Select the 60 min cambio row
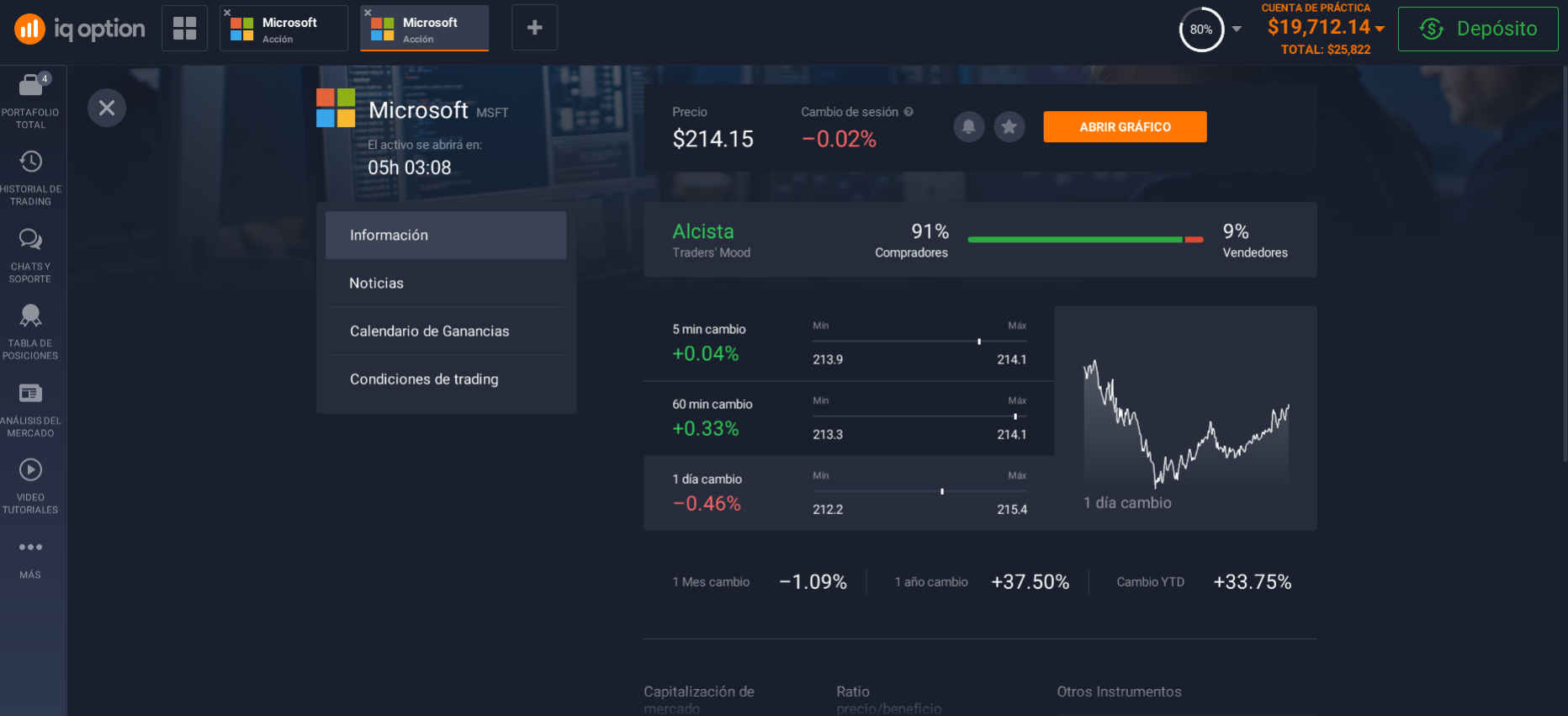Screen dimensions: 1568x716 point(849,418)
